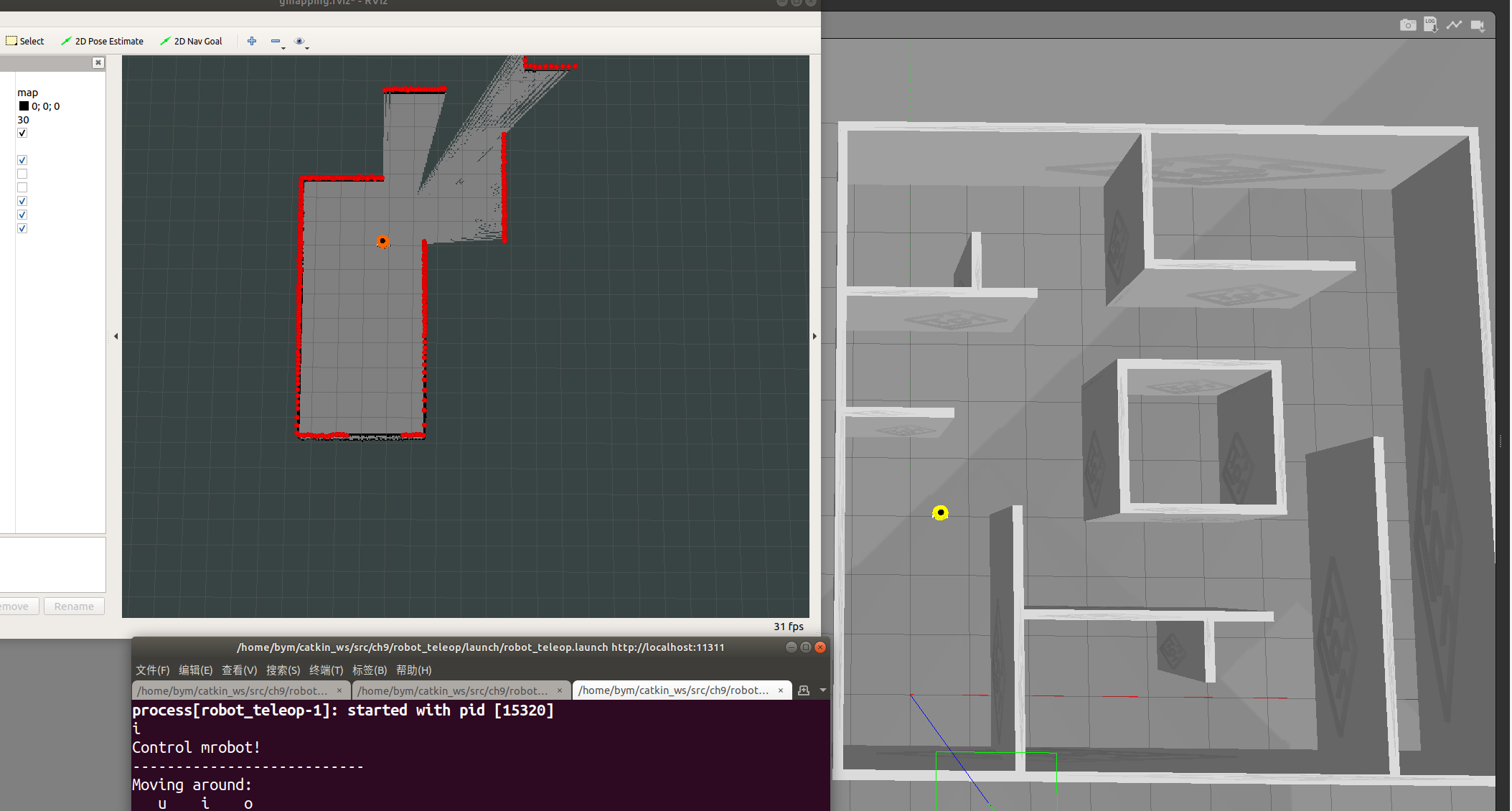This screenshot has width=1512, height=811.
Task: Open the eye view options dropdown
Action: 301,42
